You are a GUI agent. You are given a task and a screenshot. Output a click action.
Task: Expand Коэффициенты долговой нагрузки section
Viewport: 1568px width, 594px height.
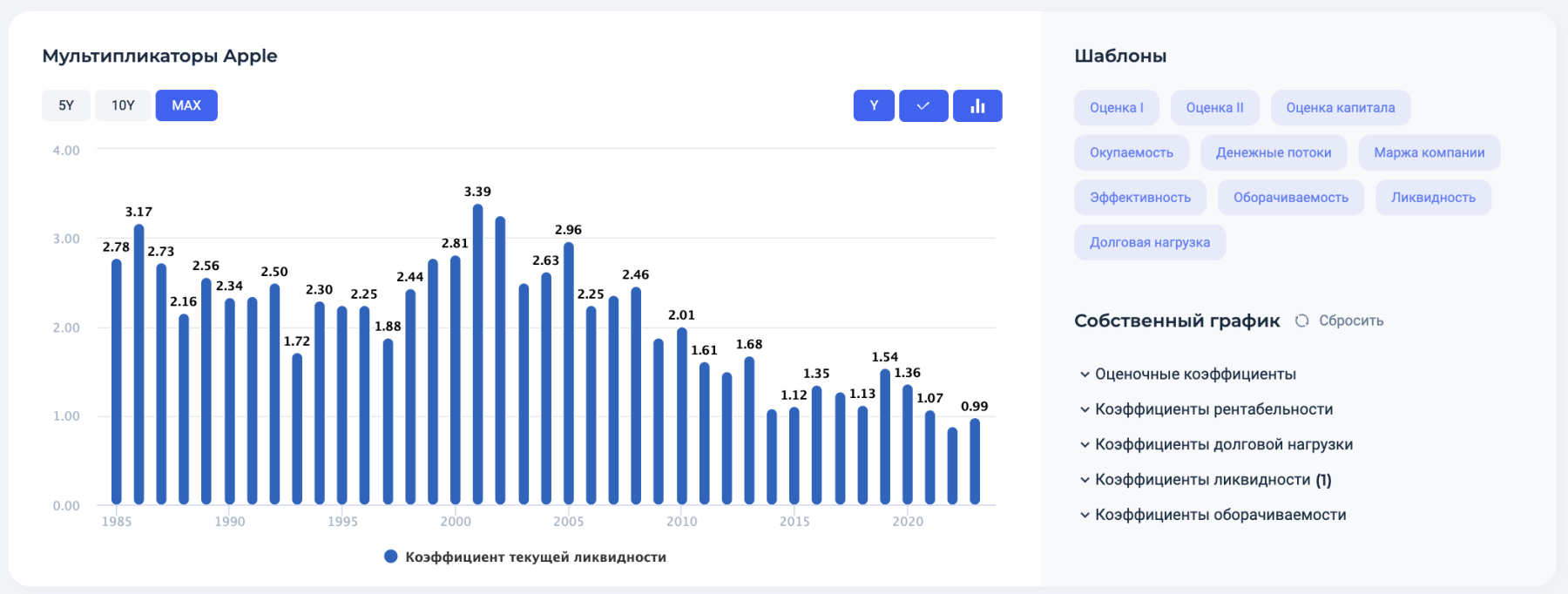pos(1216,444)
